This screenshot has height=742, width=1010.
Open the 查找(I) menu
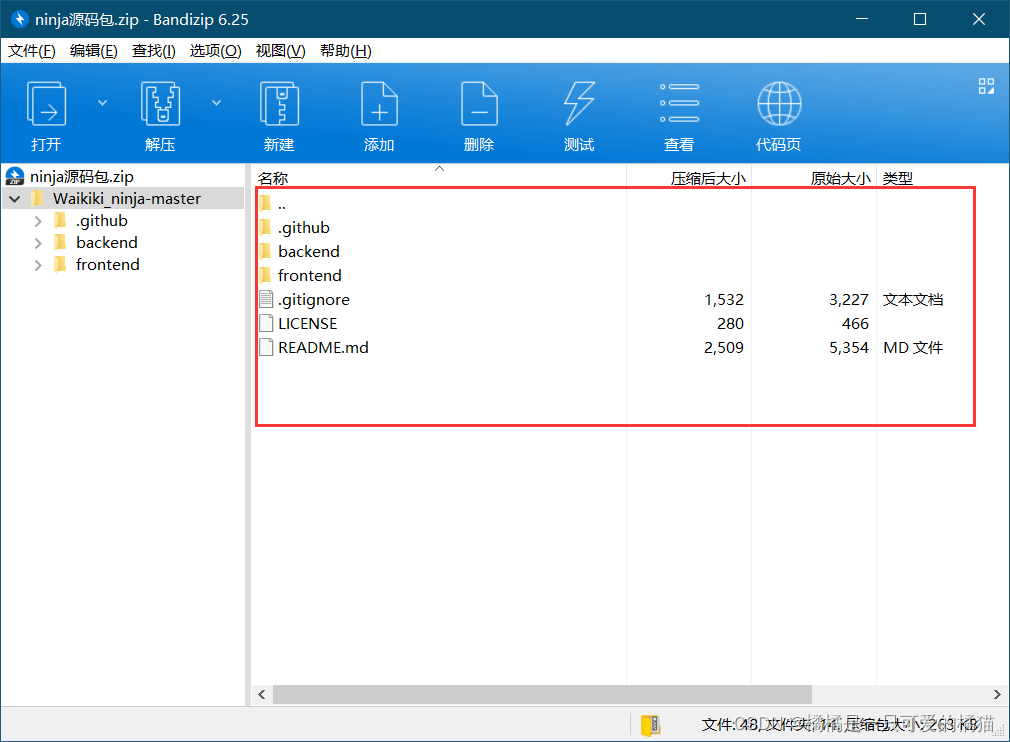153,51
